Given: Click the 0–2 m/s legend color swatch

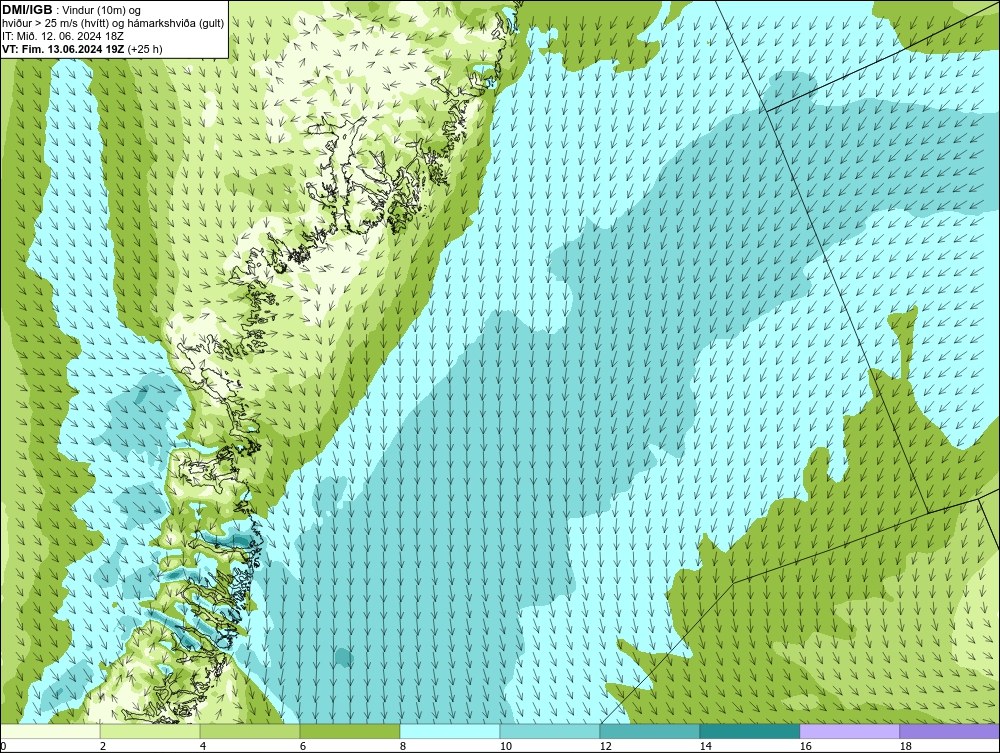Looking at the screenshot, I should click(50, 731).
